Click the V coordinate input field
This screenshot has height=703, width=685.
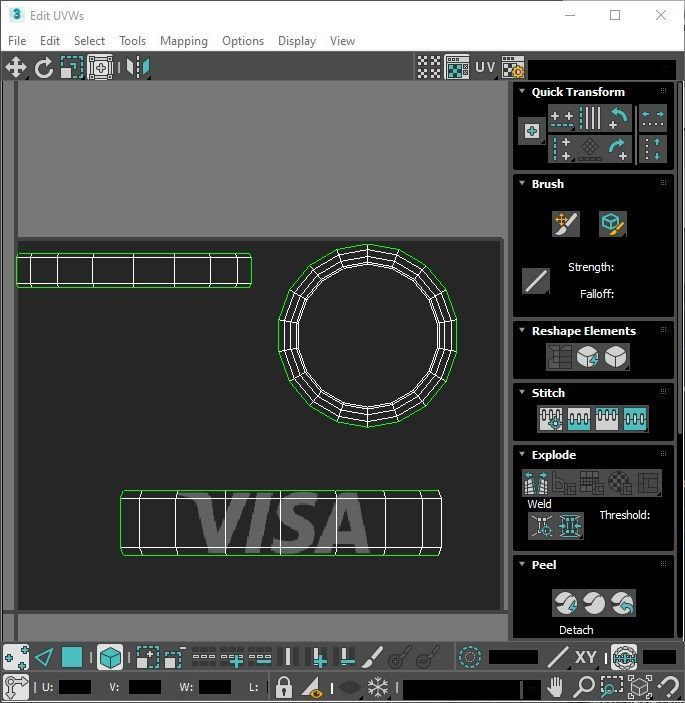click(x=144, y=687)
